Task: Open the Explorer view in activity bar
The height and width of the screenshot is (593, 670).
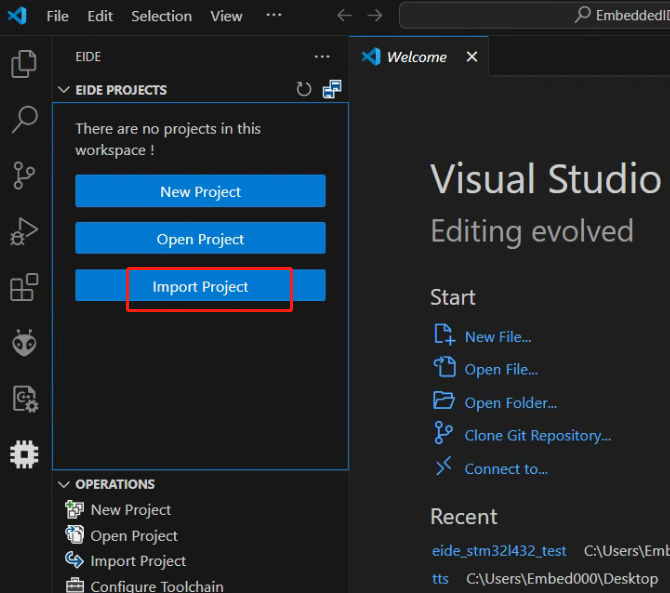Action: click(24, 64)
